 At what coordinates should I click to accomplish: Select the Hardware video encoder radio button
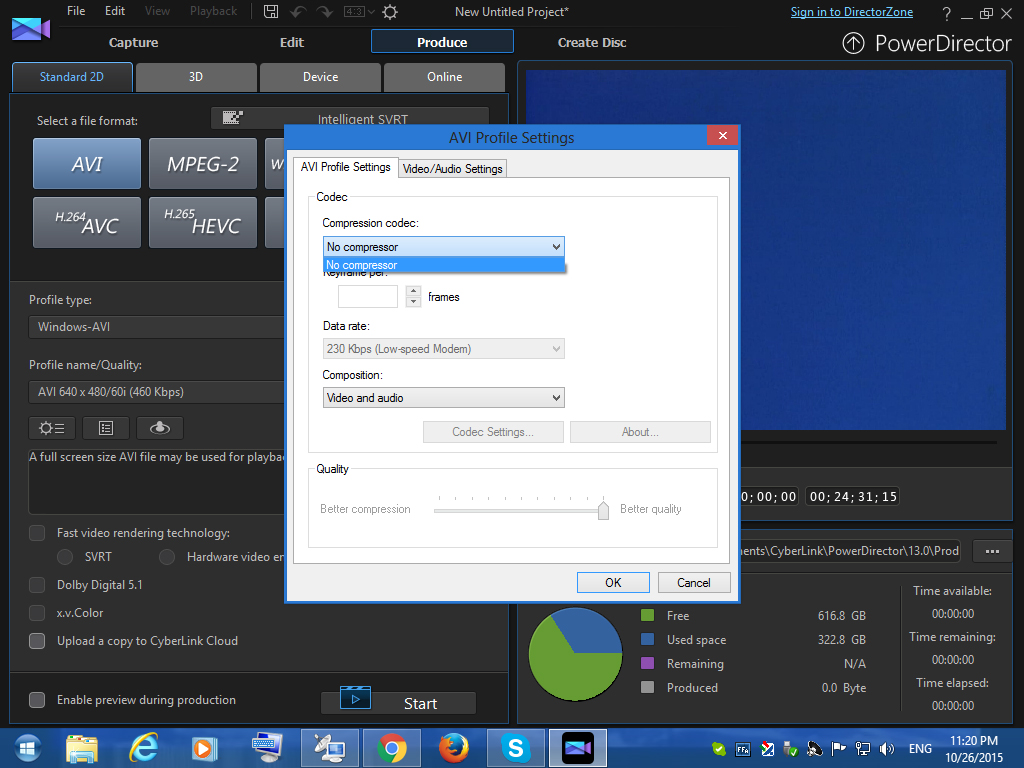[167, 557]
